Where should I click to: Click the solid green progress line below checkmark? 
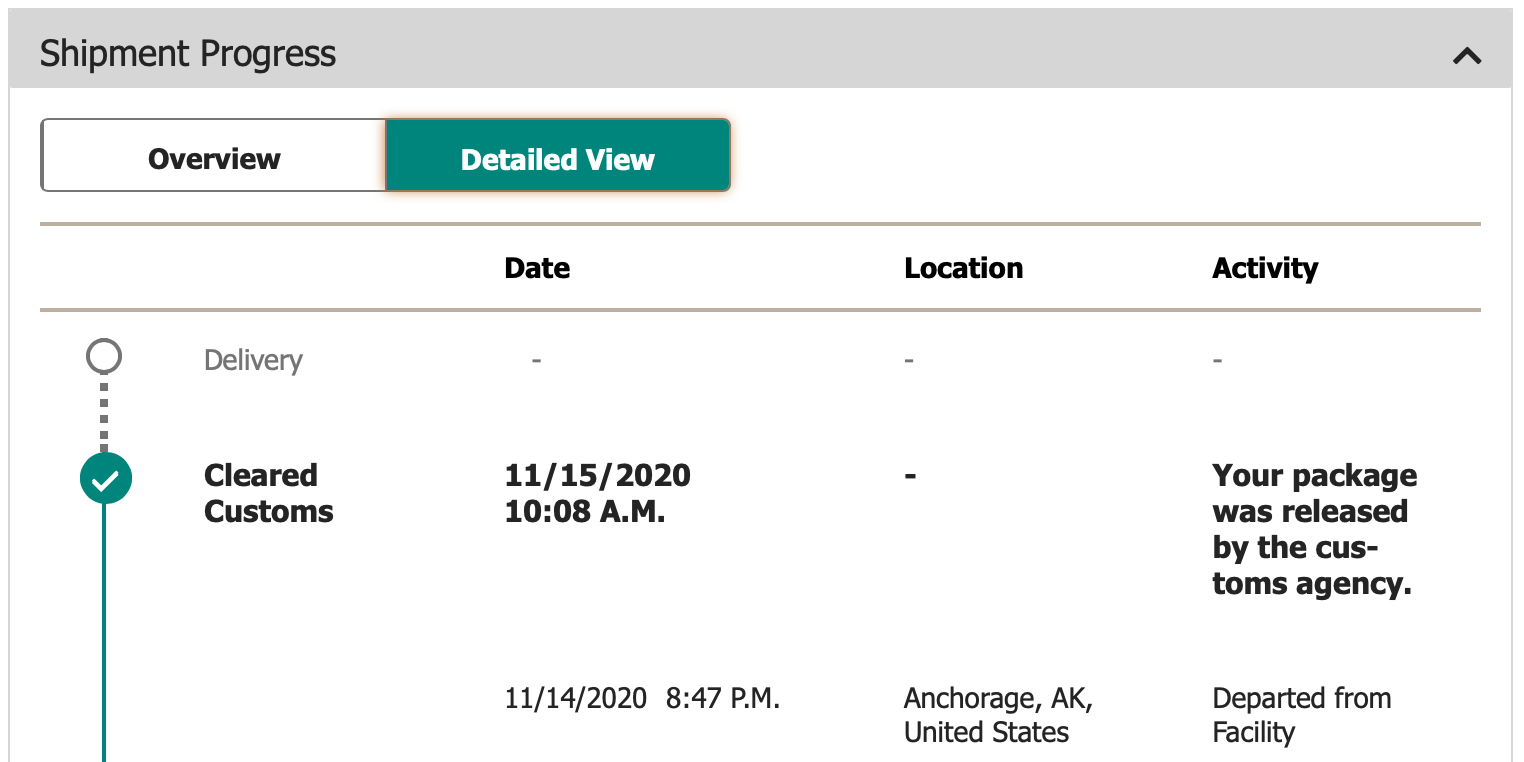[x=104, y=632]
